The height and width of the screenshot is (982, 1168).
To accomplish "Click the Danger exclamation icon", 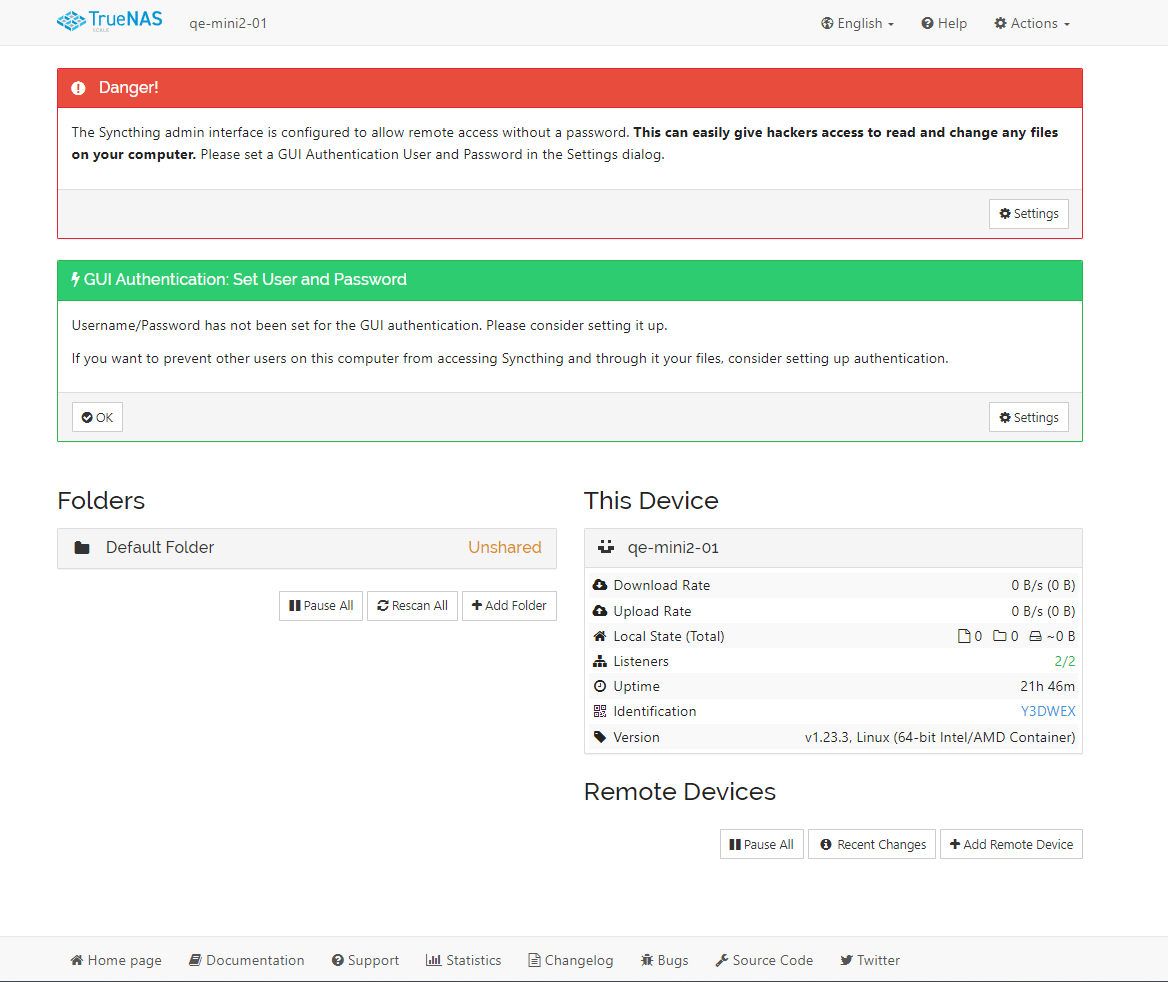I will pos(78,88).
